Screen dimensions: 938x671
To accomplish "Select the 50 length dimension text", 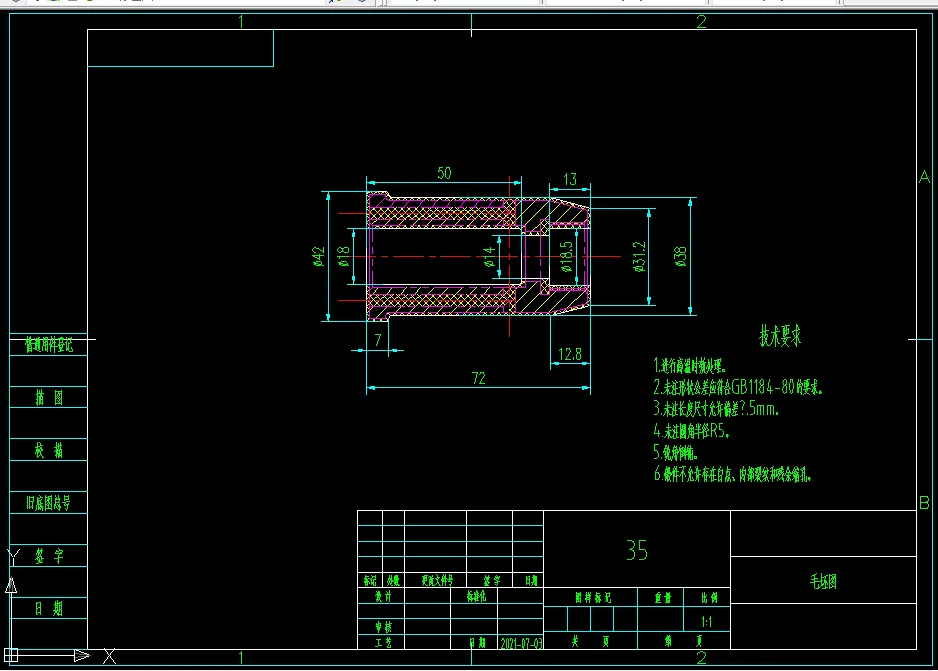I will [x=444, y=173].
